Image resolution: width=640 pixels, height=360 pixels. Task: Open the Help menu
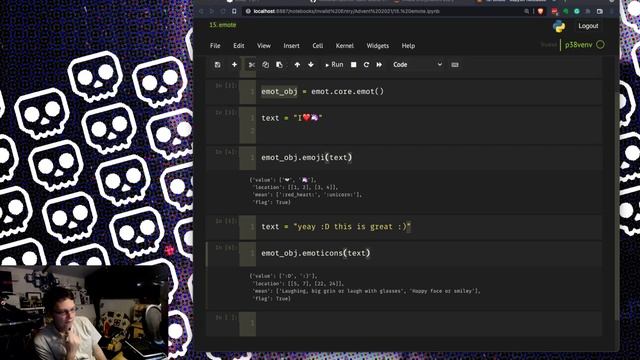(408, 46)
